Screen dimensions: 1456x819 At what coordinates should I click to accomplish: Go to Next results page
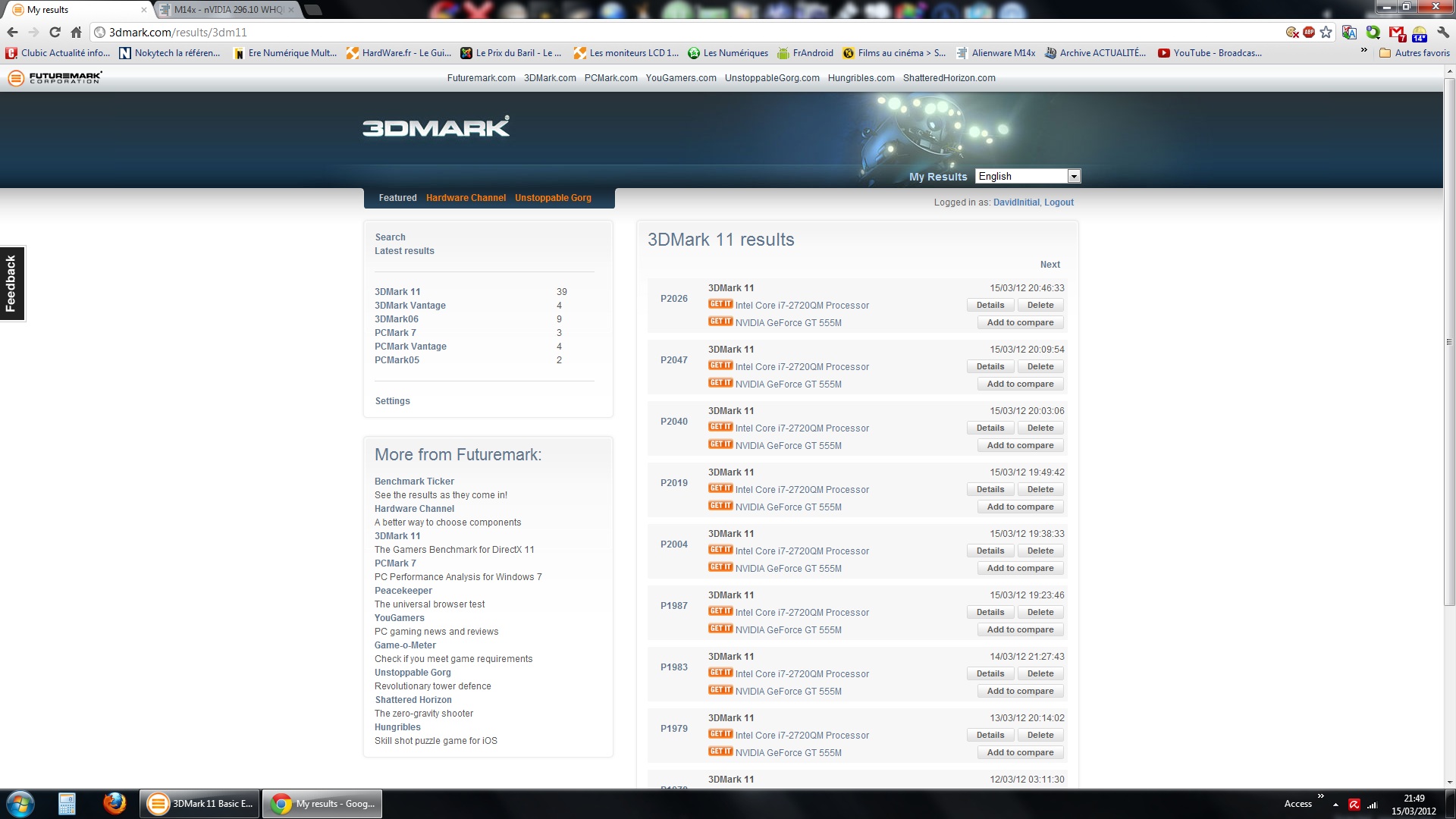point(1050,265)
